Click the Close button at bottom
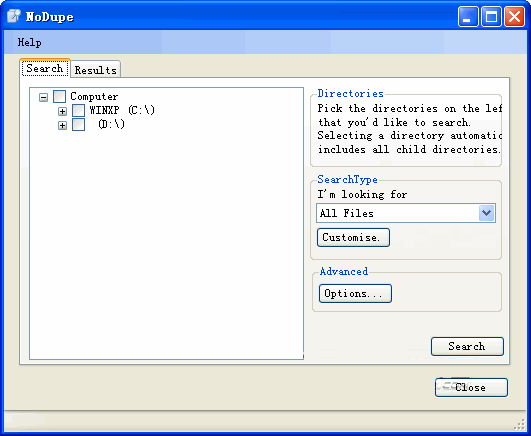 coord(471,387)
